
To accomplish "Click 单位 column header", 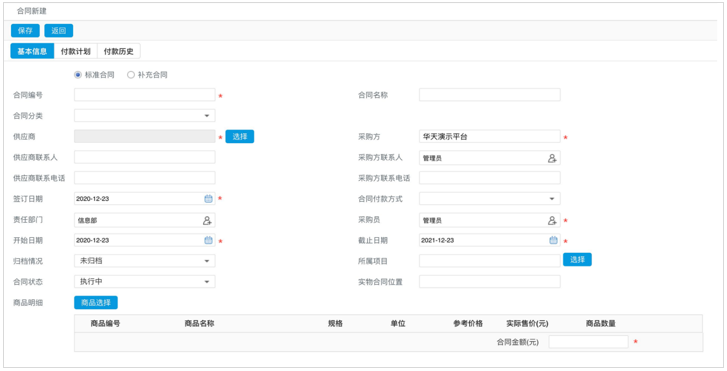I will (398, 323).
